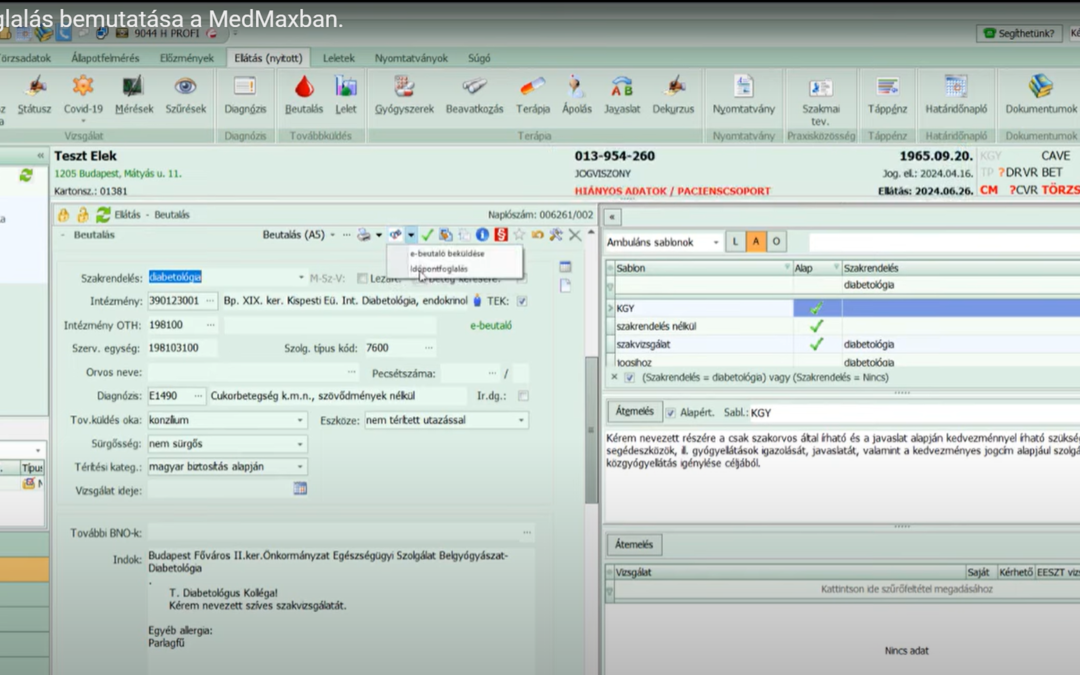
Task: Open the Gyógyszerek ribbon icon
Action: click(402, 92)
